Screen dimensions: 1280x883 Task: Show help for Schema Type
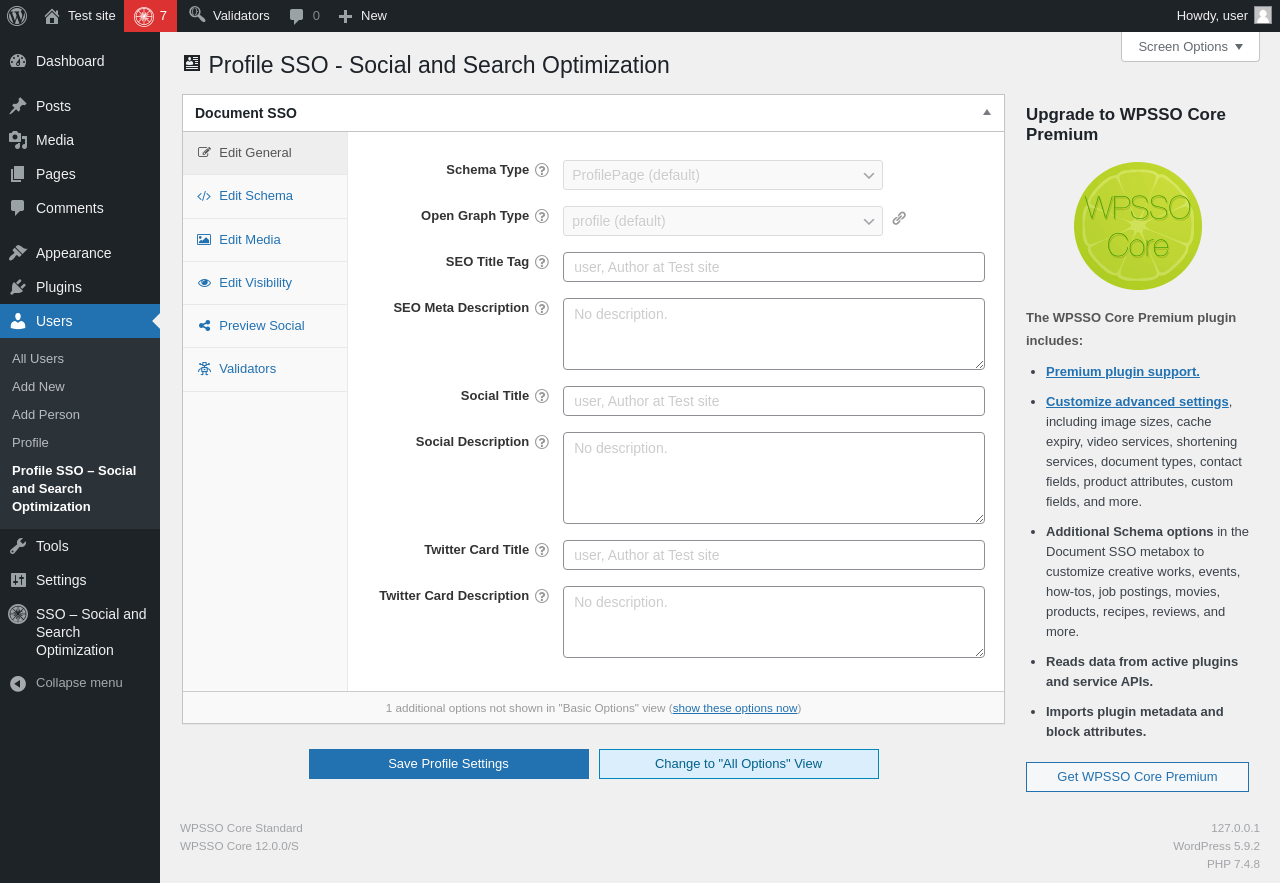[542, 170]
